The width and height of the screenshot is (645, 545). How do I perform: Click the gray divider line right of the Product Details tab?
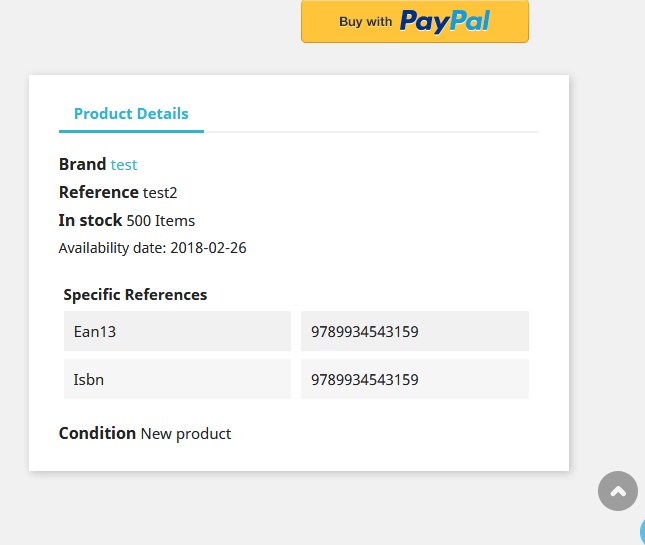click(370, 131)
